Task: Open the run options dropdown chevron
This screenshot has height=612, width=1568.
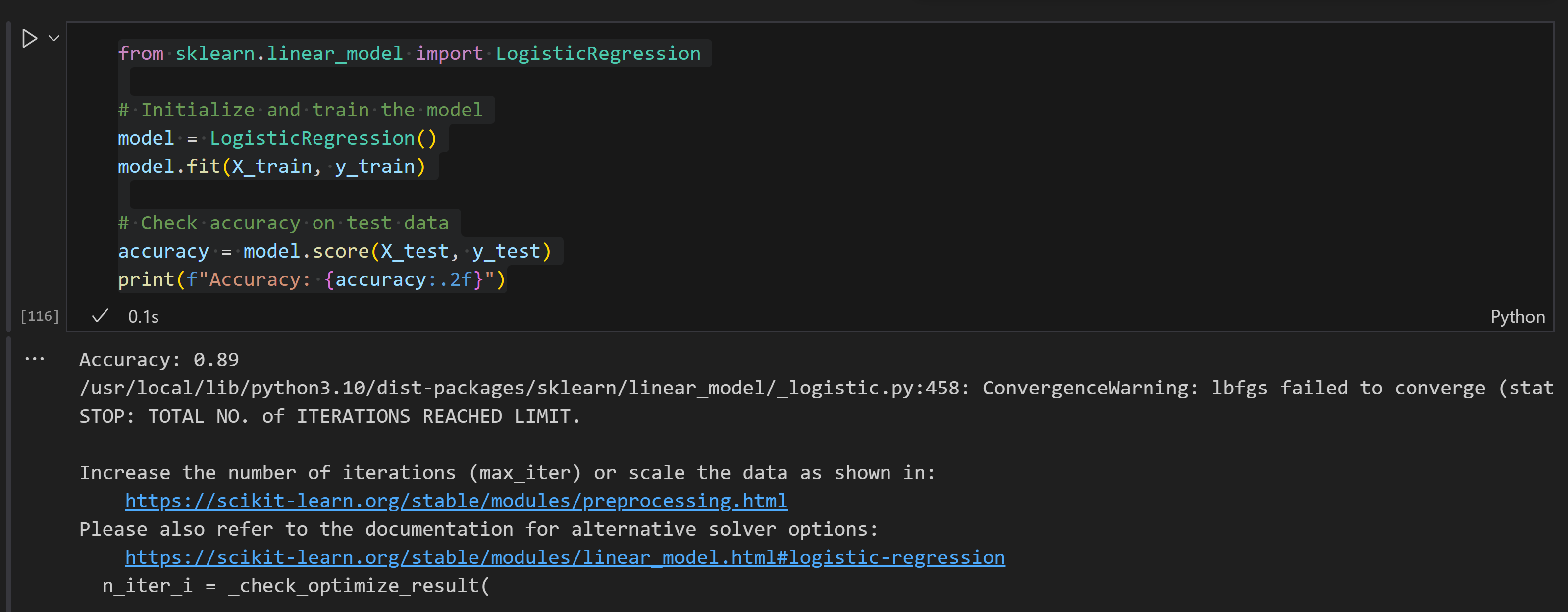Action: pos(54,38)
